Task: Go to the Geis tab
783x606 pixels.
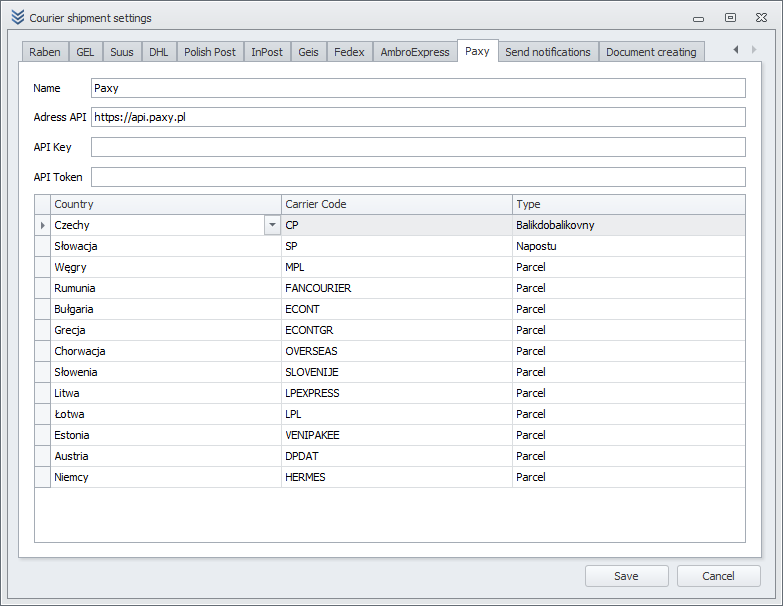Action: click(x=308, y=52)
